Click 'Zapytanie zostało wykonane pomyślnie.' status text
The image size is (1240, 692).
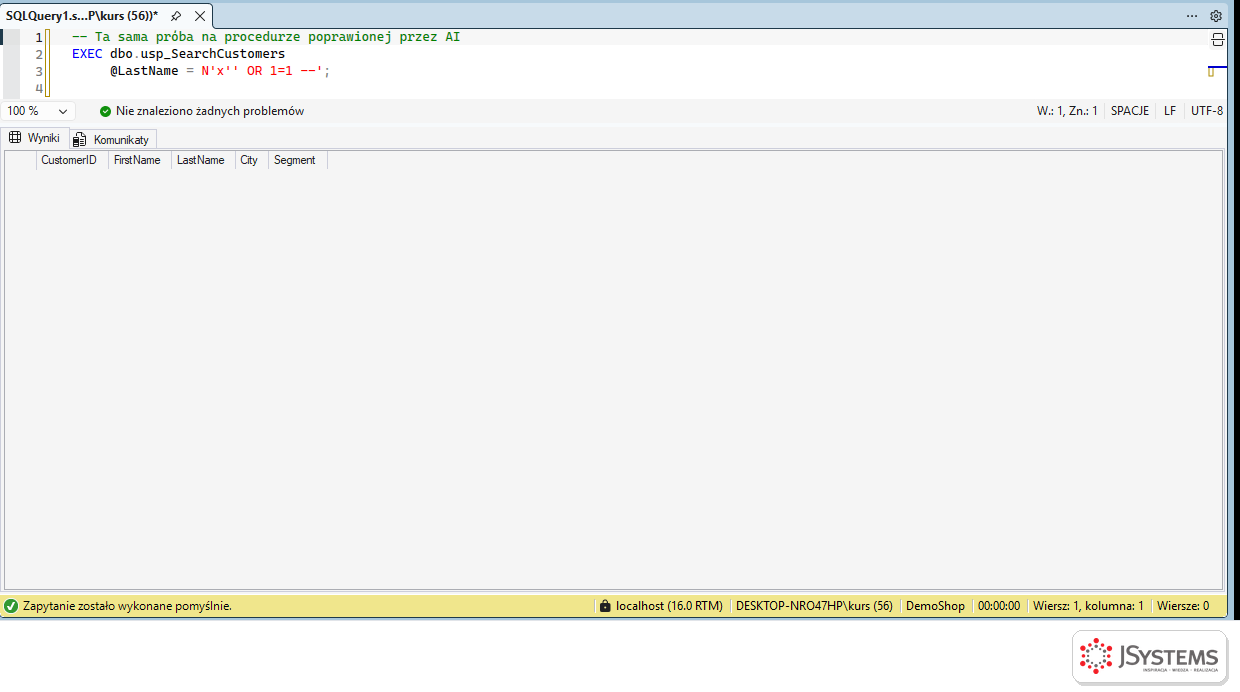coord(127,606)
